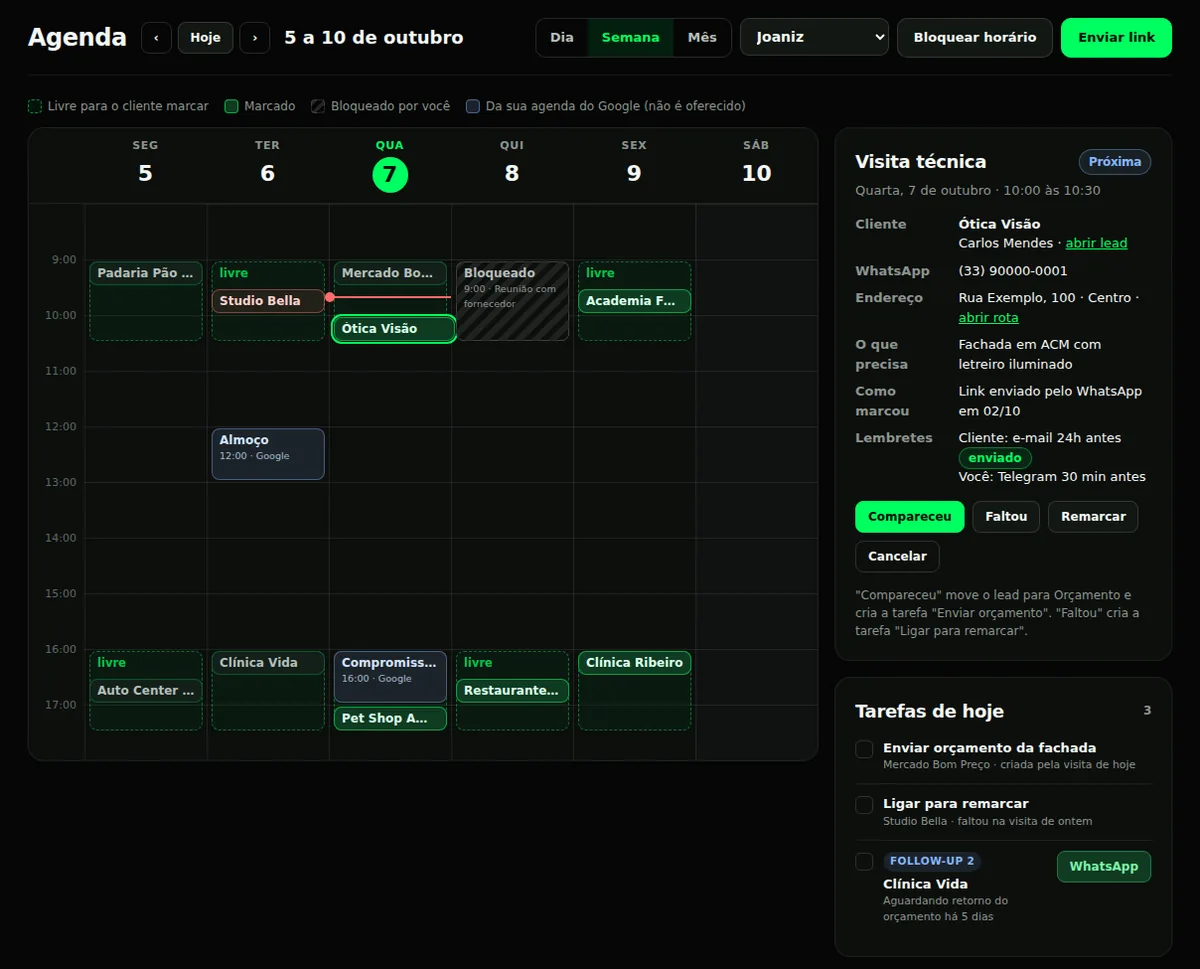This screenshot has width=1200, height=969.
Task: Click Cancelar button
Action: tap(897, 556)
